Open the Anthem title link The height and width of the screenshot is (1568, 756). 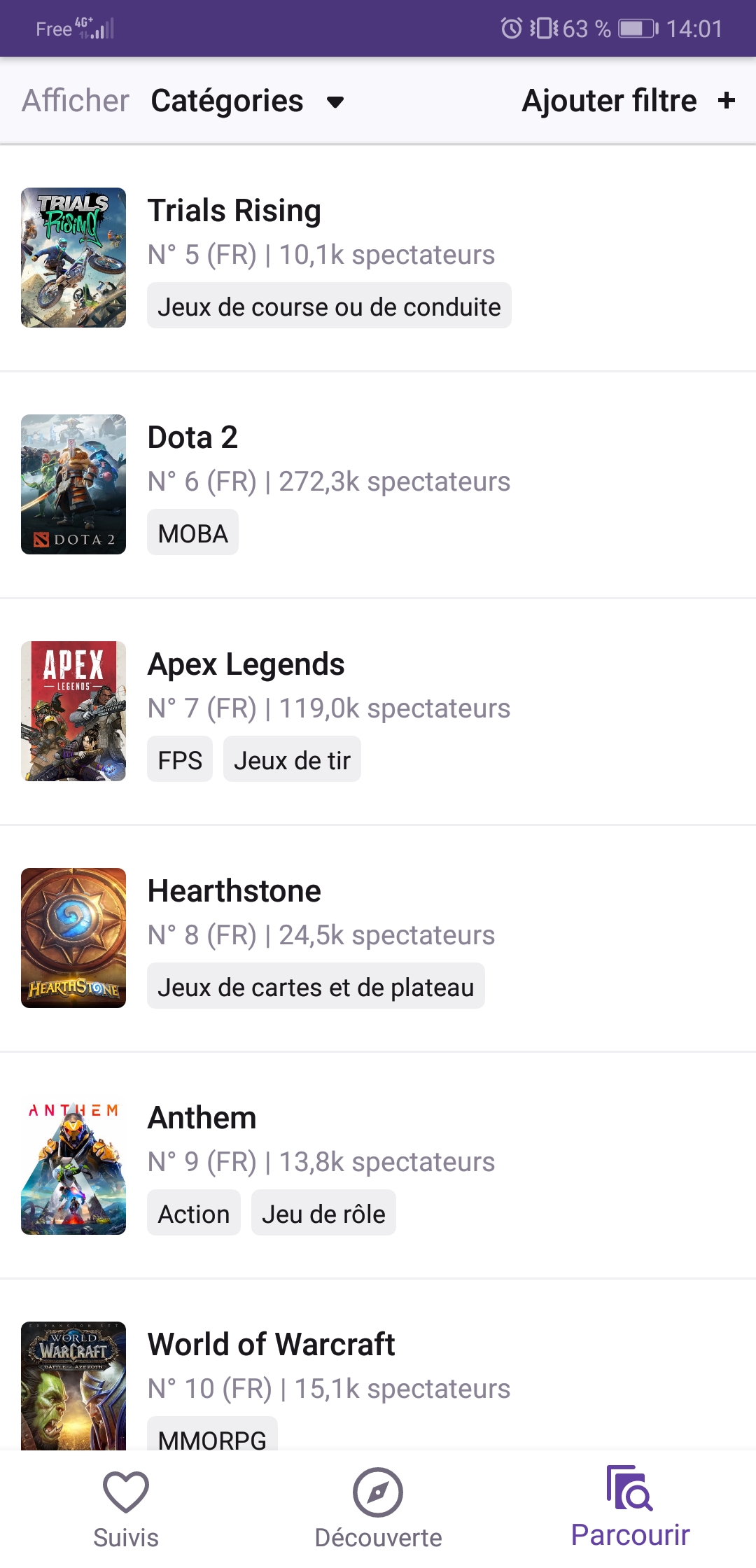(202, 1118)
